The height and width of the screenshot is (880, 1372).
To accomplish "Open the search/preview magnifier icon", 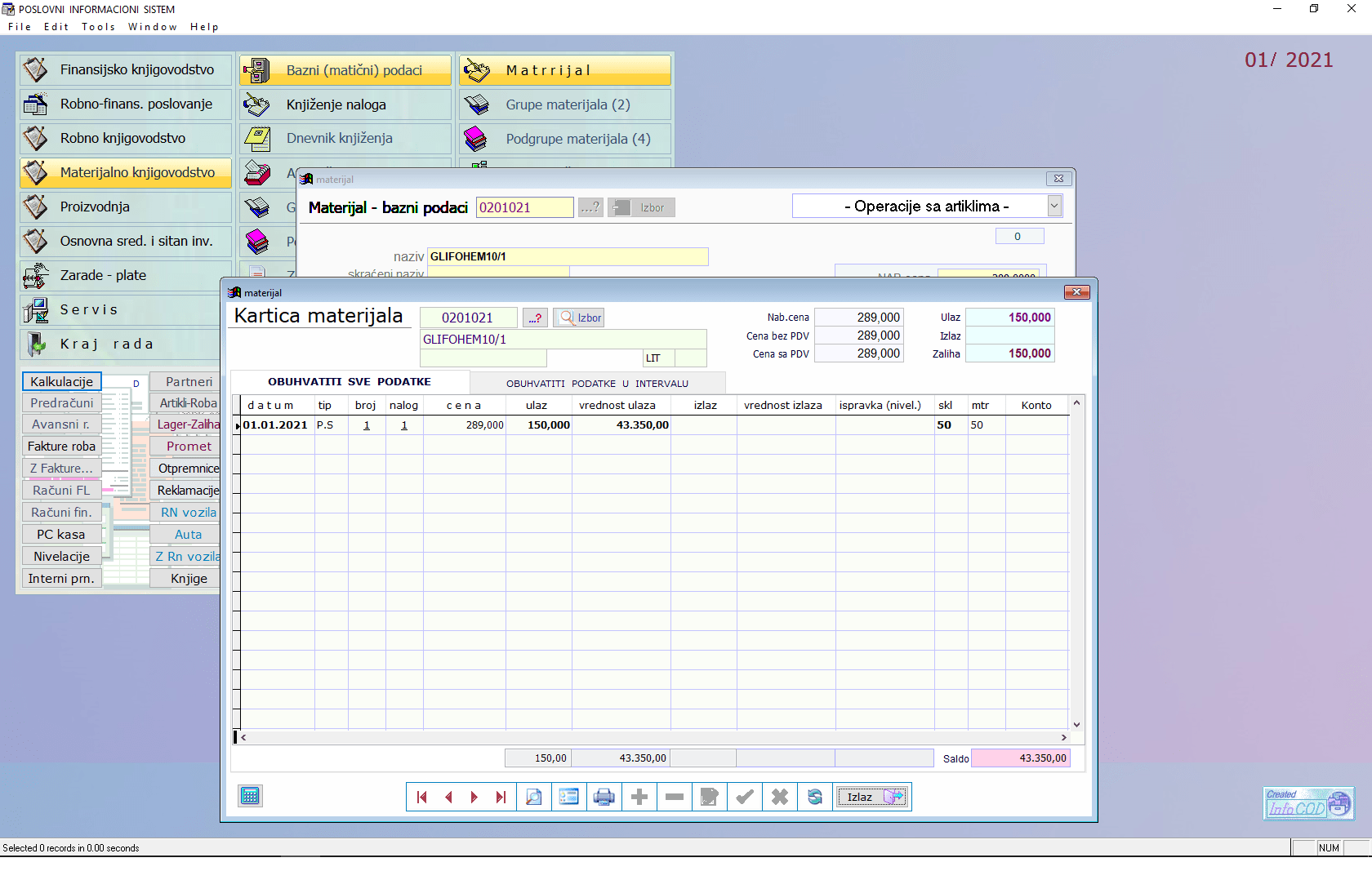I will 533,797.
